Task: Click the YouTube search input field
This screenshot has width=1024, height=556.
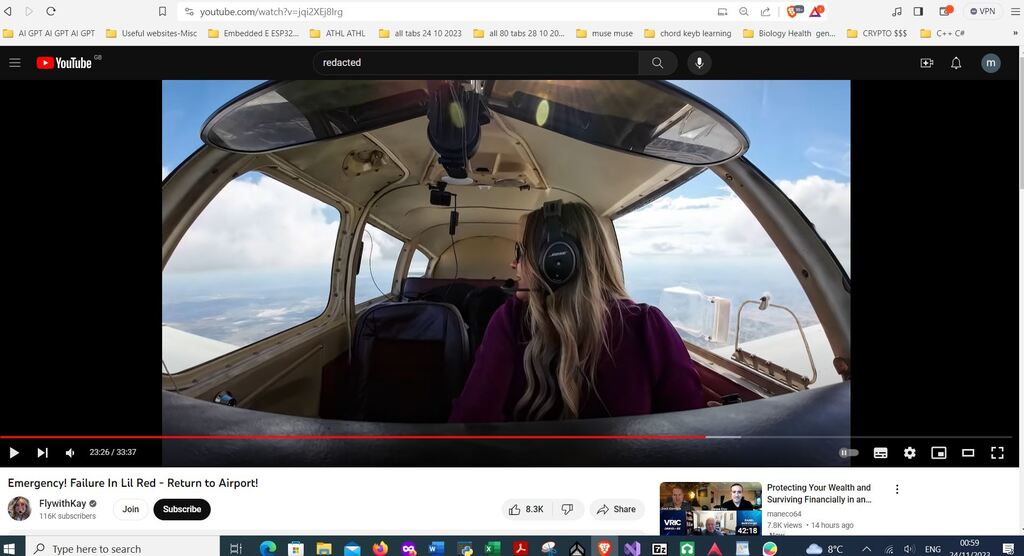Action: pos(476,63)
